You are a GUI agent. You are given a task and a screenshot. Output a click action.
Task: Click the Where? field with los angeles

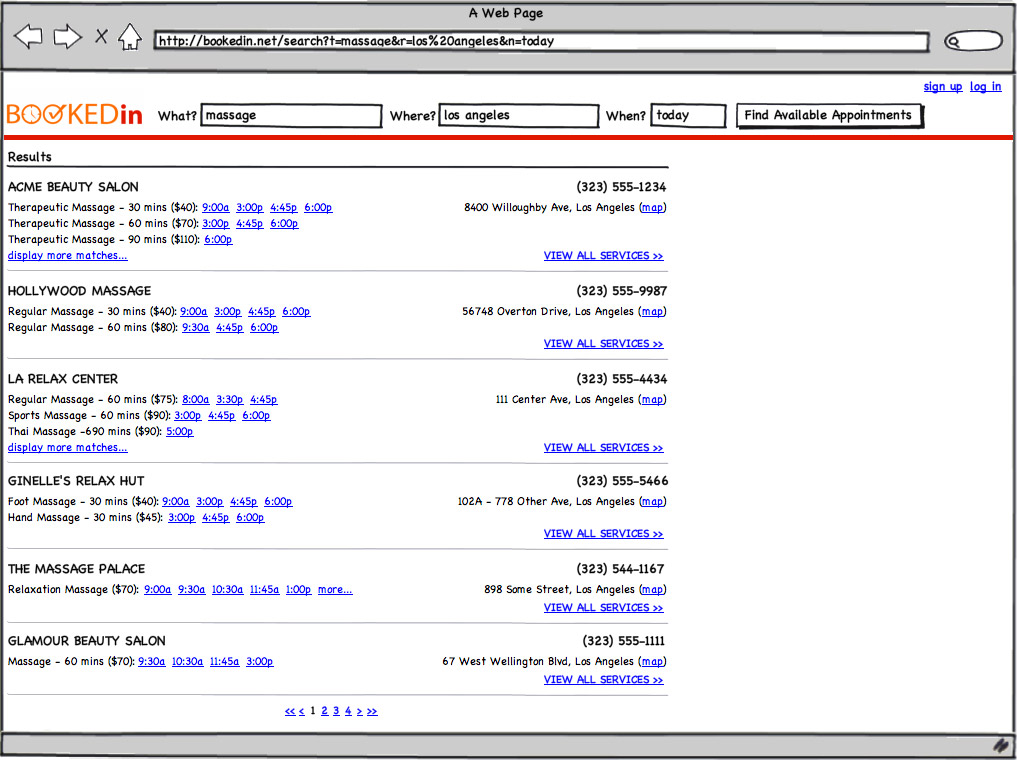518,115
